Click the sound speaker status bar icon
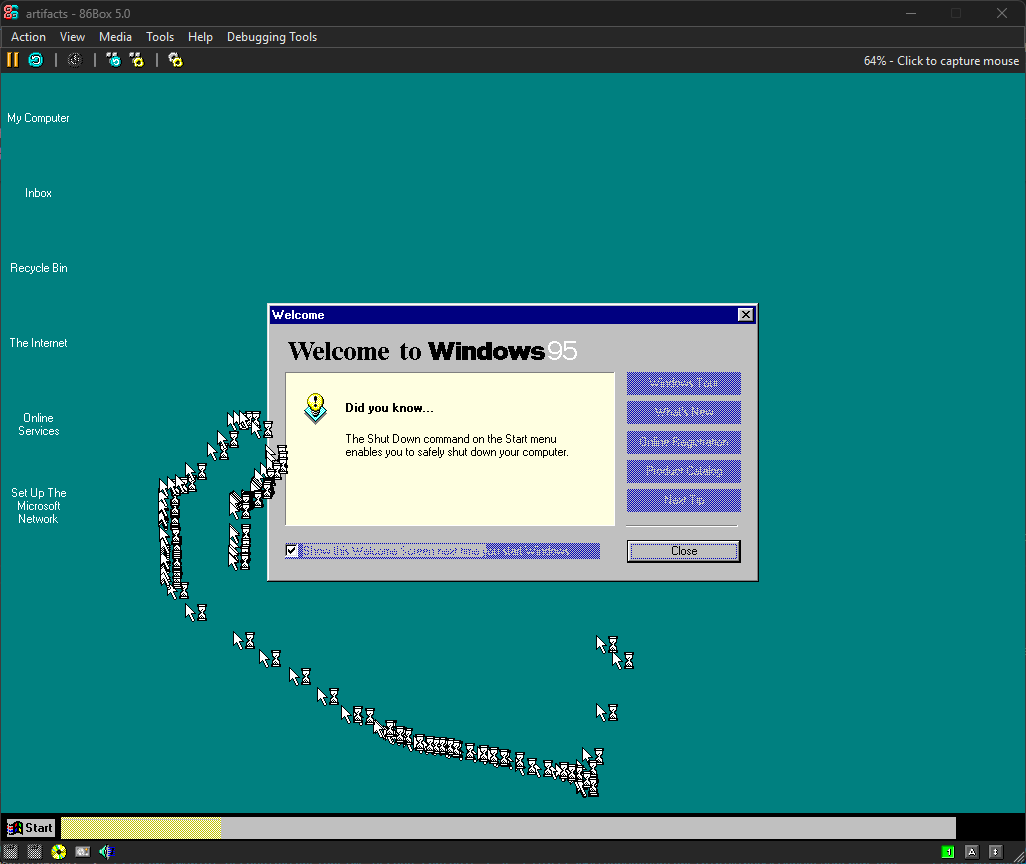1026x864 pixels. pyautogui.click(x=107, y=852)
